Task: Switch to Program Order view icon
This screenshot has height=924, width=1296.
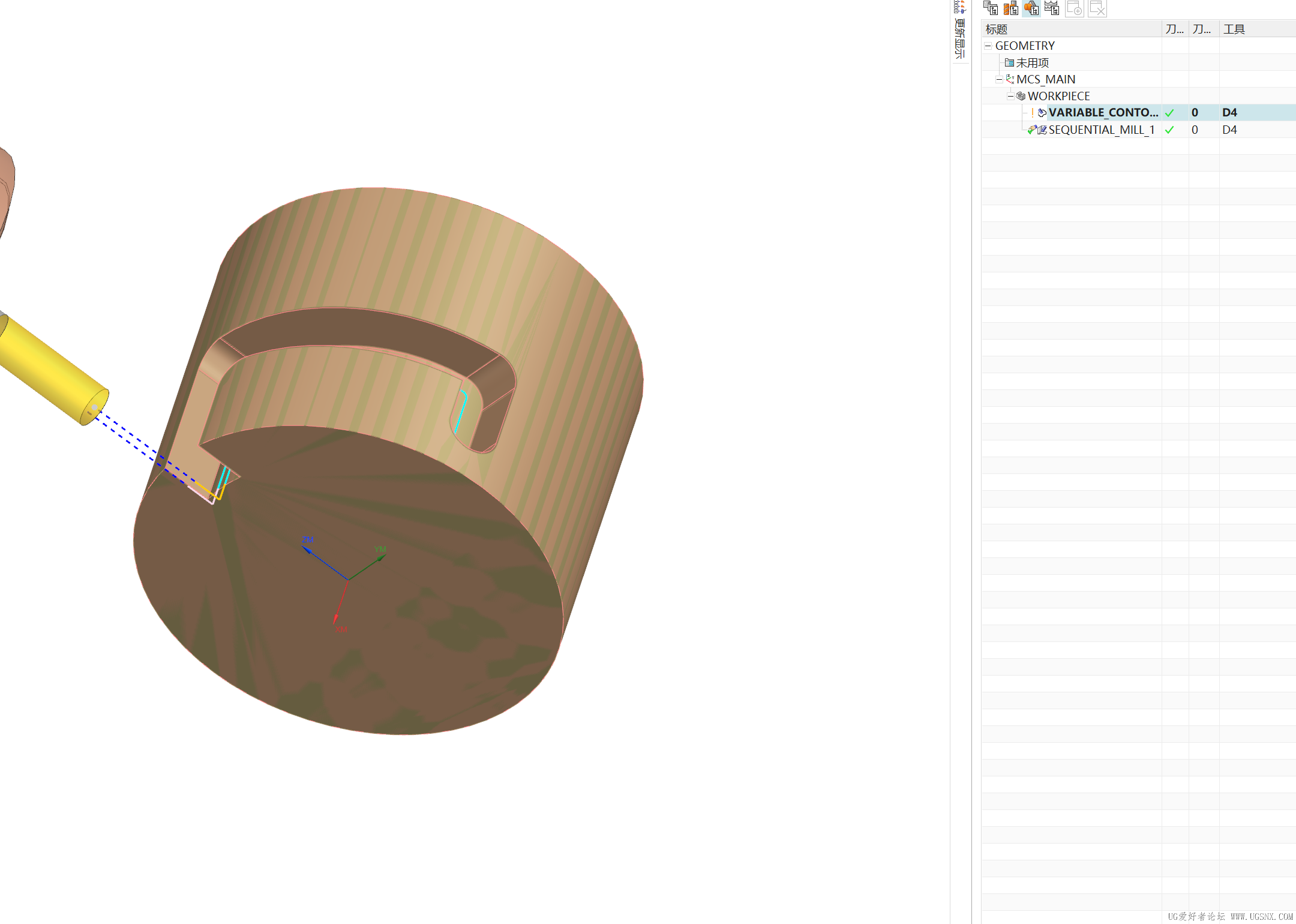Action: click(991, 8)
